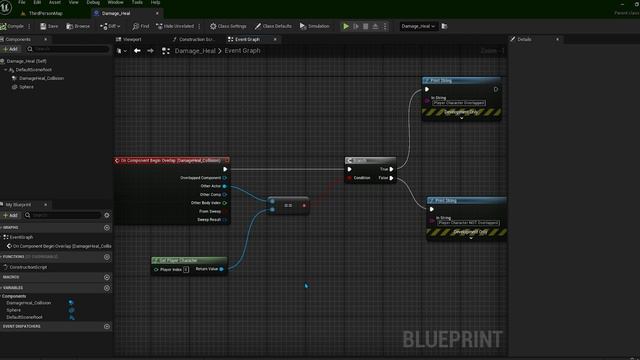
Task: Click the Pause/frame-skip button
Action: click(356, 26)
